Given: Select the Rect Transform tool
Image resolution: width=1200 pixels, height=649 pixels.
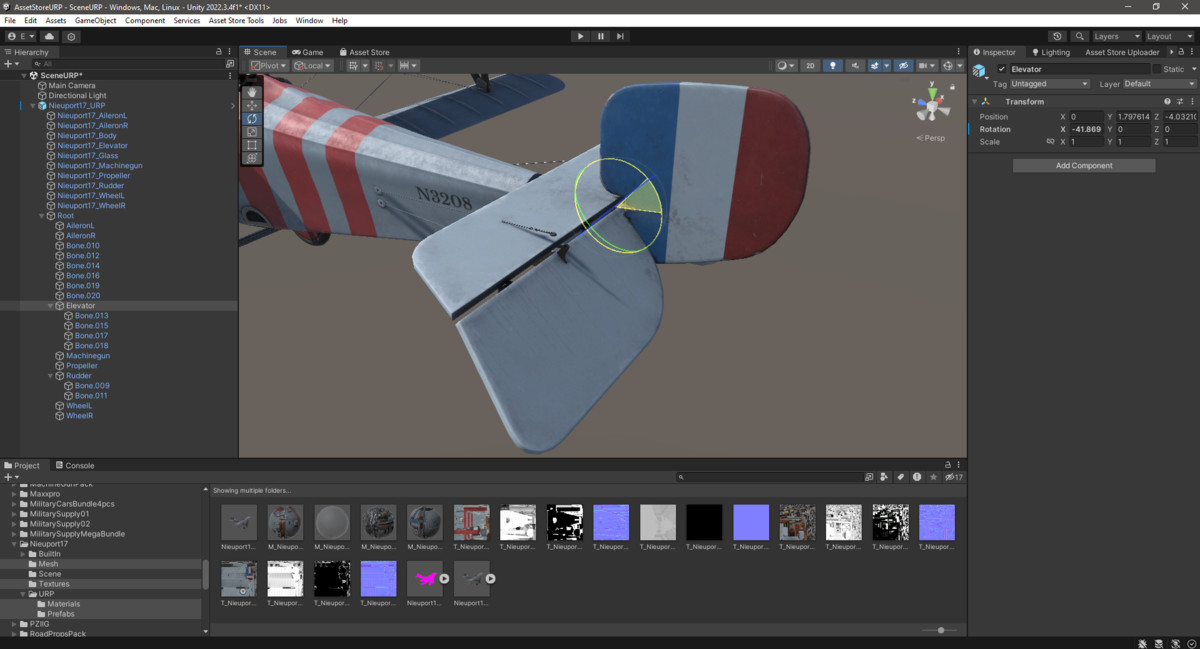Looking at the screenshot, I should (251, 144).
